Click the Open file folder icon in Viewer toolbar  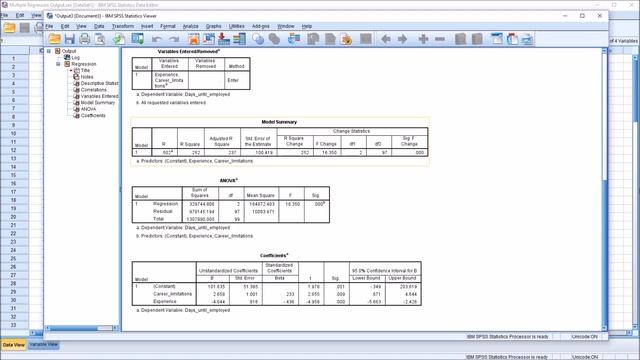point(54,39)
